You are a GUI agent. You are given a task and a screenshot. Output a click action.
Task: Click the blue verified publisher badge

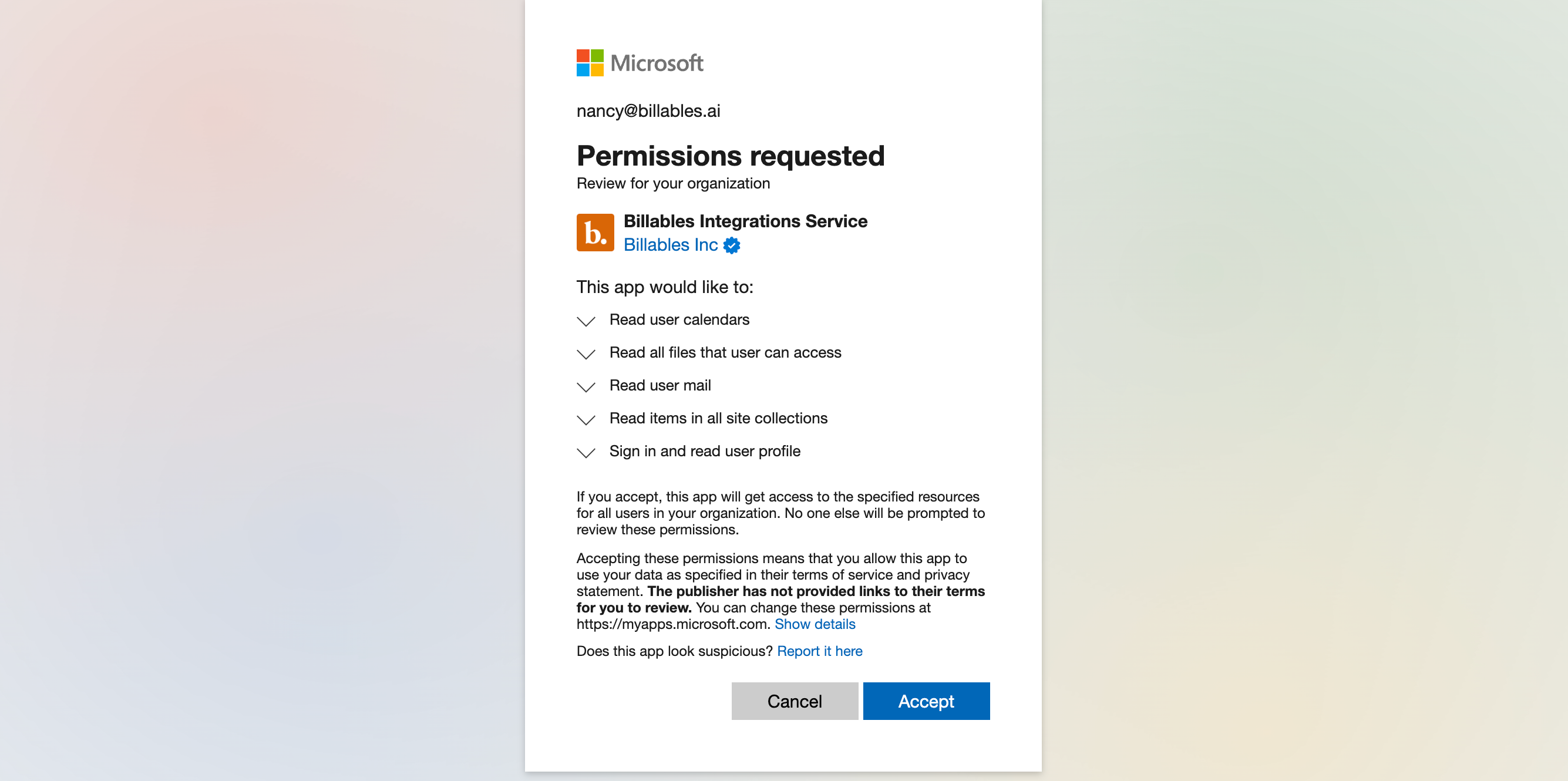click(732, 245)
